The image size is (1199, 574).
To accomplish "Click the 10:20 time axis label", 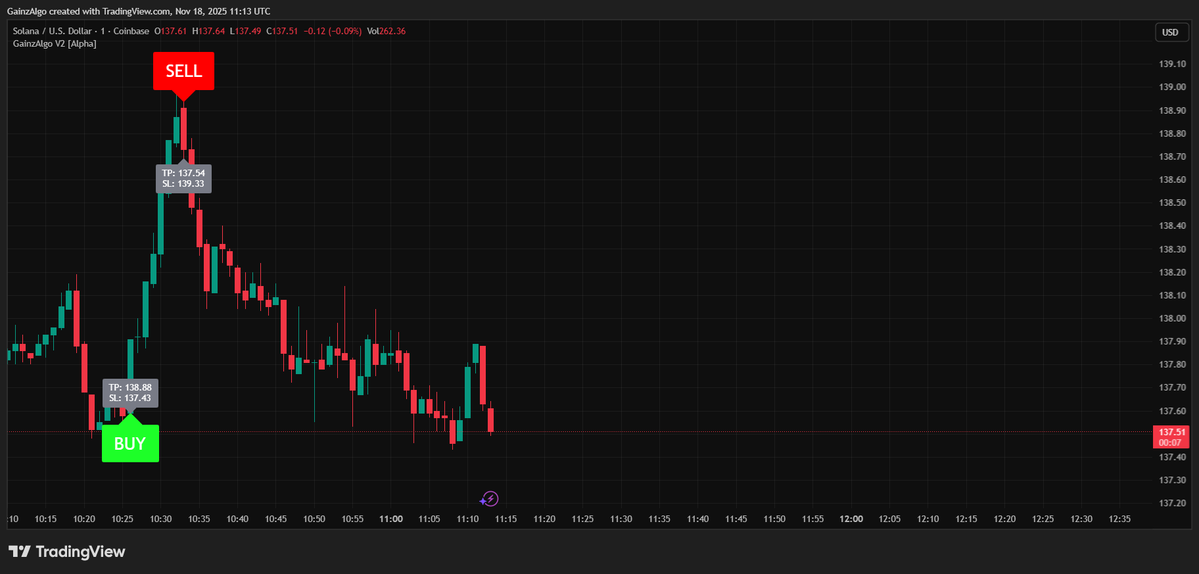I will 84,519.
